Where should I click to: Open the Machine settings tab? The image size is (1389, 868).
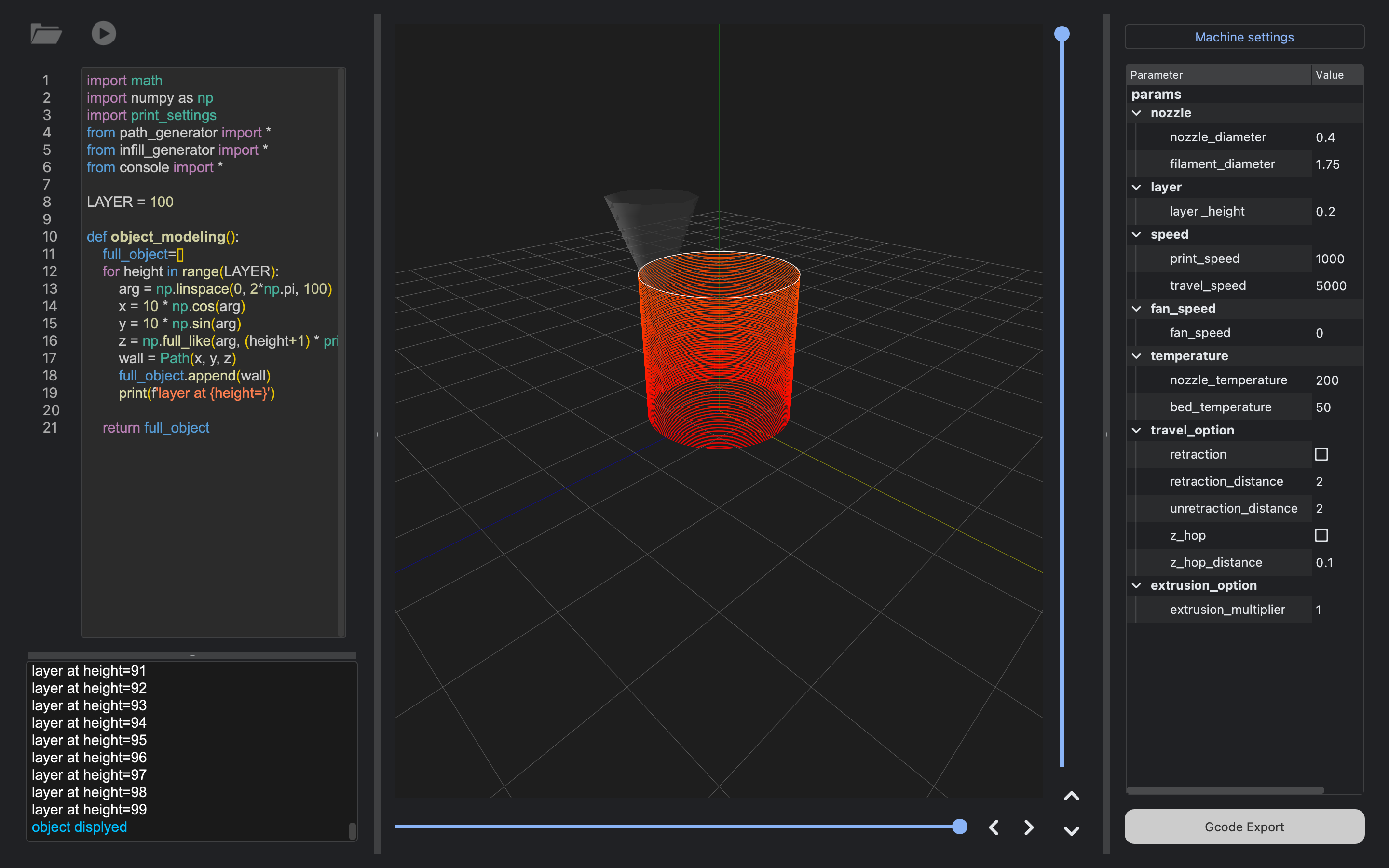1244,37
